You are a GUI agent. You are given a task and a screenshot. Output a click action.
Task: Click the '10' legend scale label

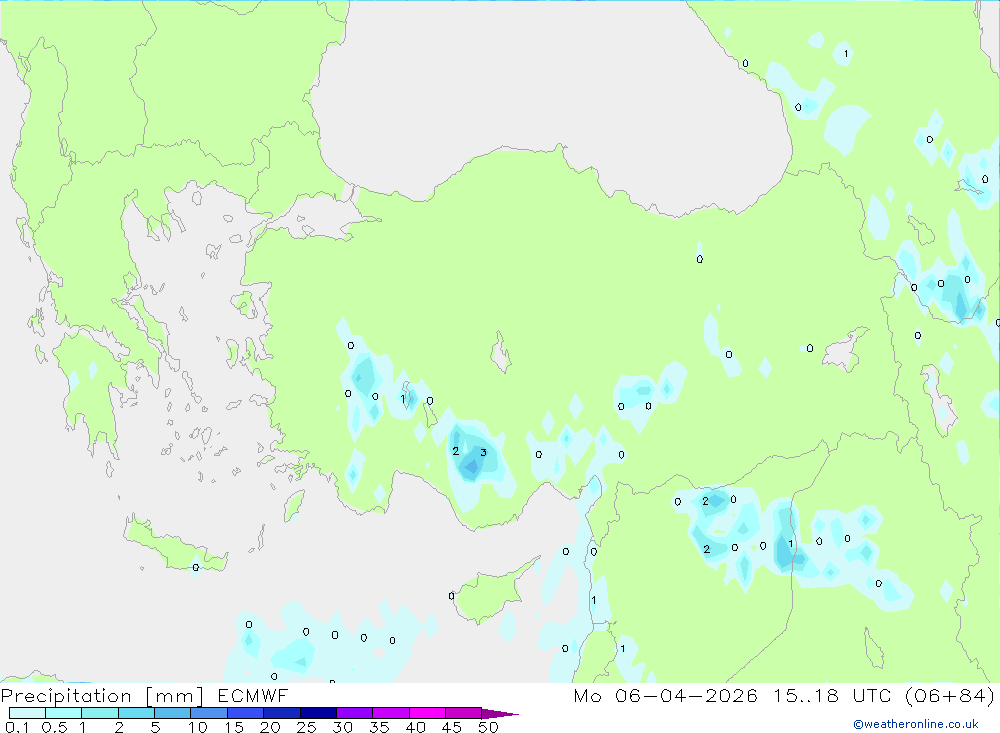tap(198, 727)
